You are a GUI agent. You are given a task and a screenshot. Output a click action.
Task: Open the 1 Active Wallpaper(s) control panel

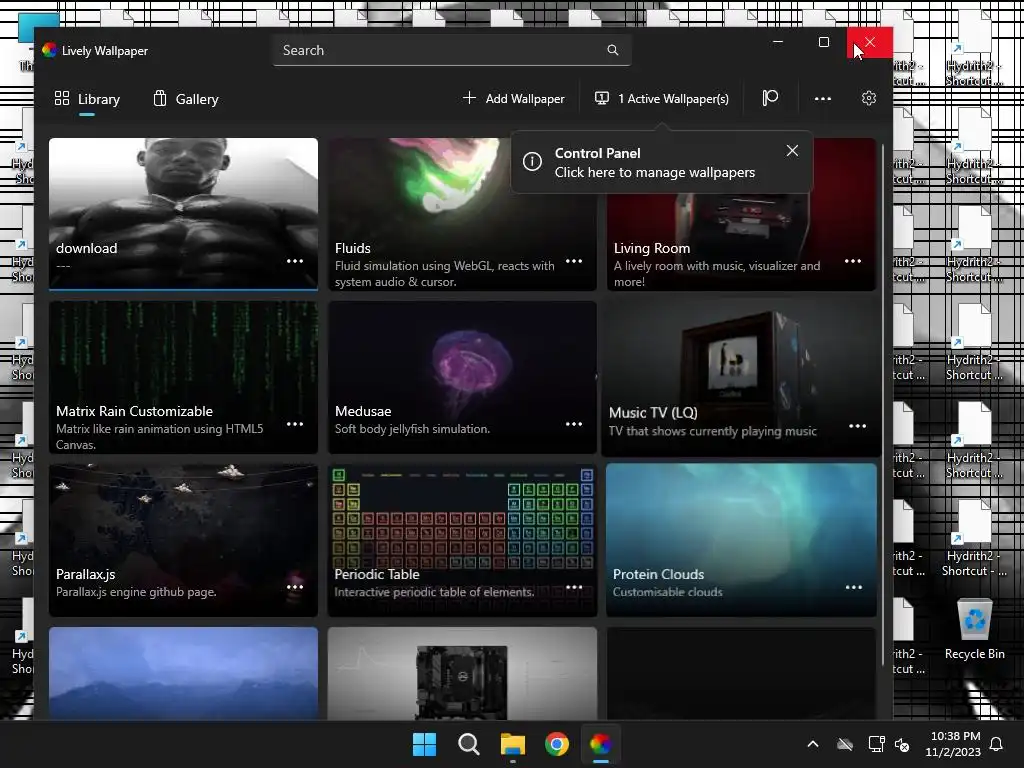(662, 99)
